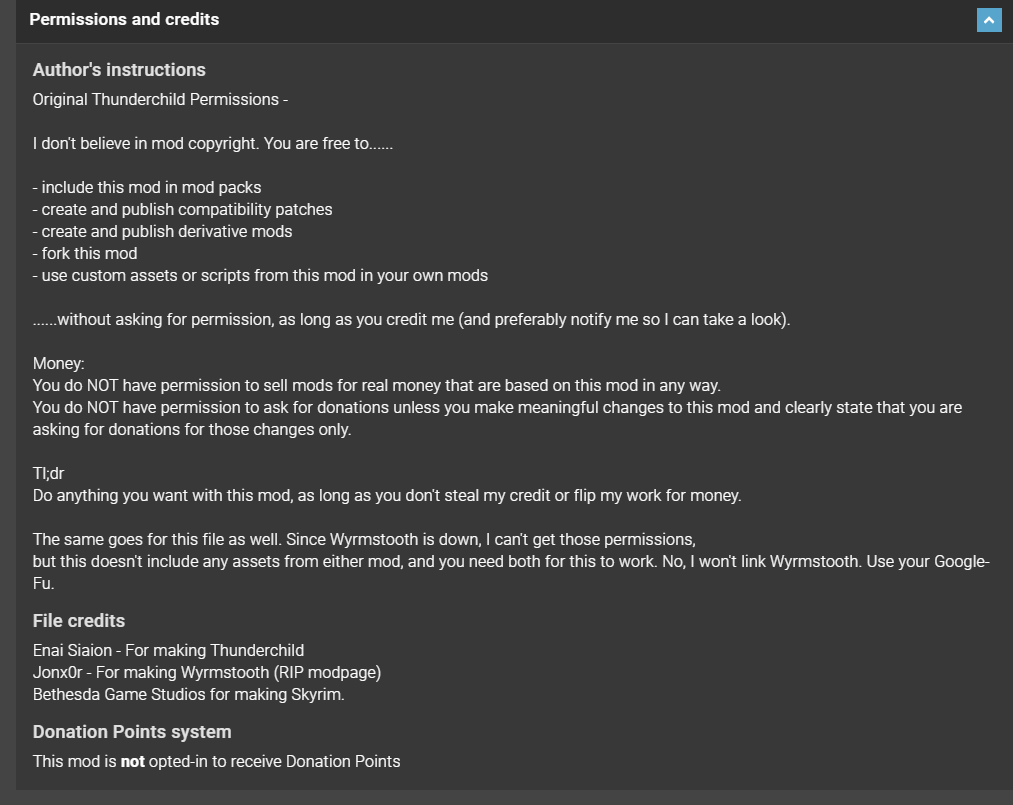The width and height of the screenshot is (1013, 805).
Task: Click the 'Original Thunderchild Permissions' line
Action: (160, 99)
